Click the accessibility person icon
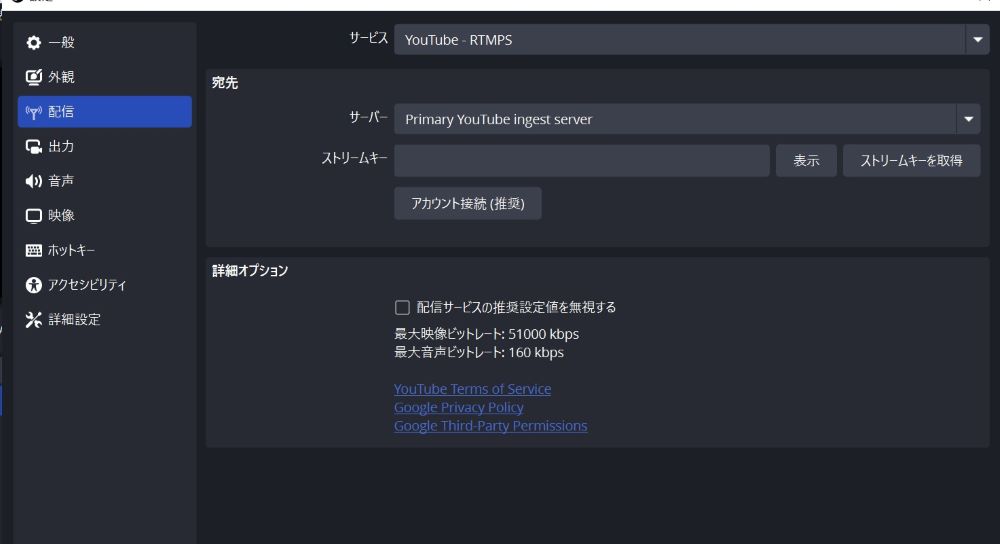Viewport: 1000px width, 544px height. click(33, 285)
